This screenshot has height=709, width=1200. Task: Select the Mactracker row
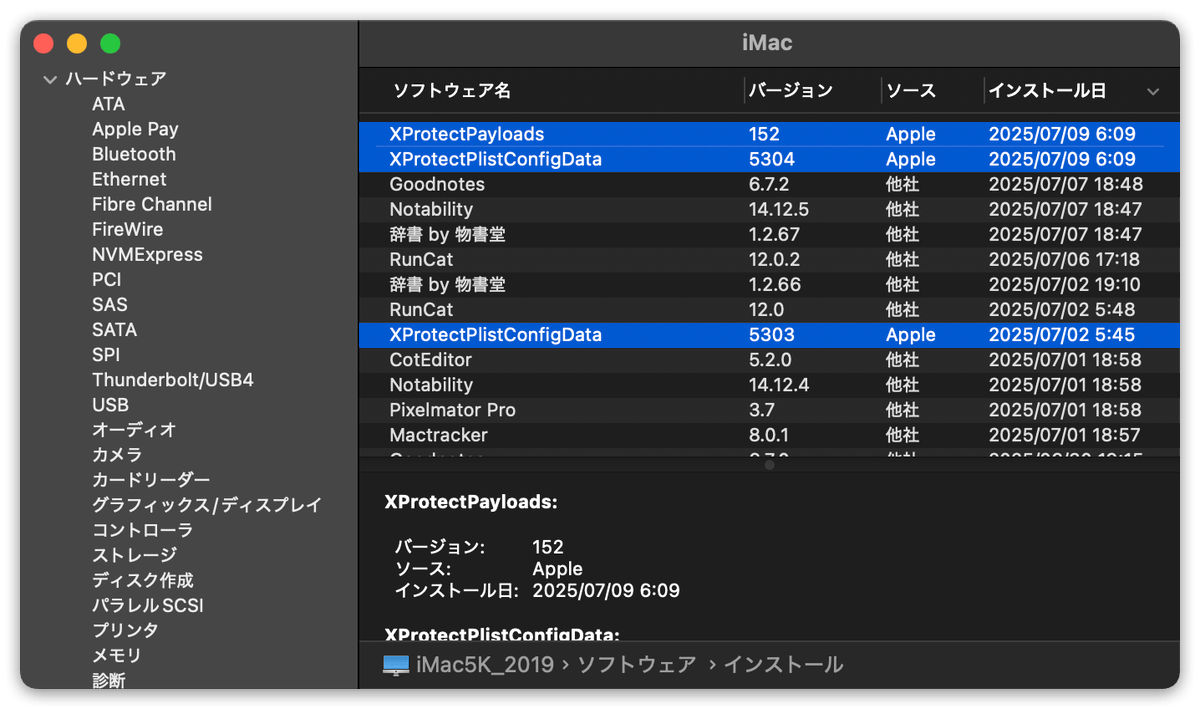tap(769, 435)
